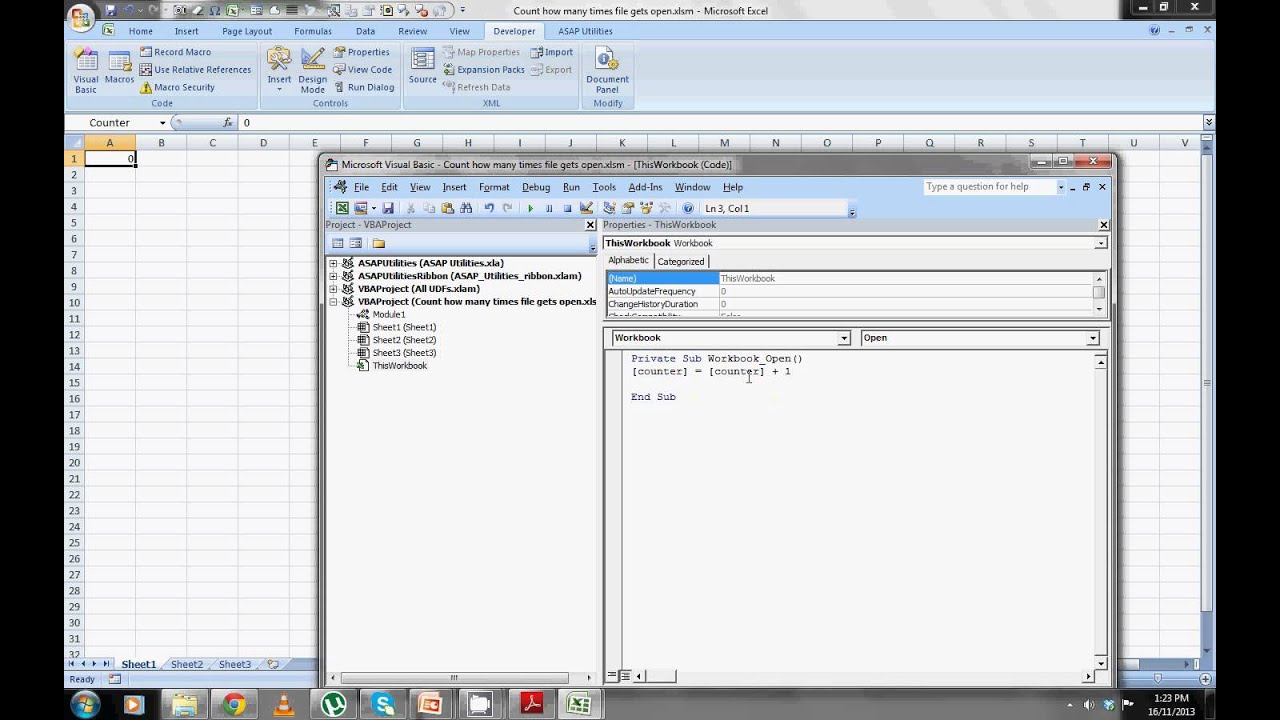Click Properties Window icon in VBA toolbar
This screenshot has height=720, width=1280.
click(628, 208)
